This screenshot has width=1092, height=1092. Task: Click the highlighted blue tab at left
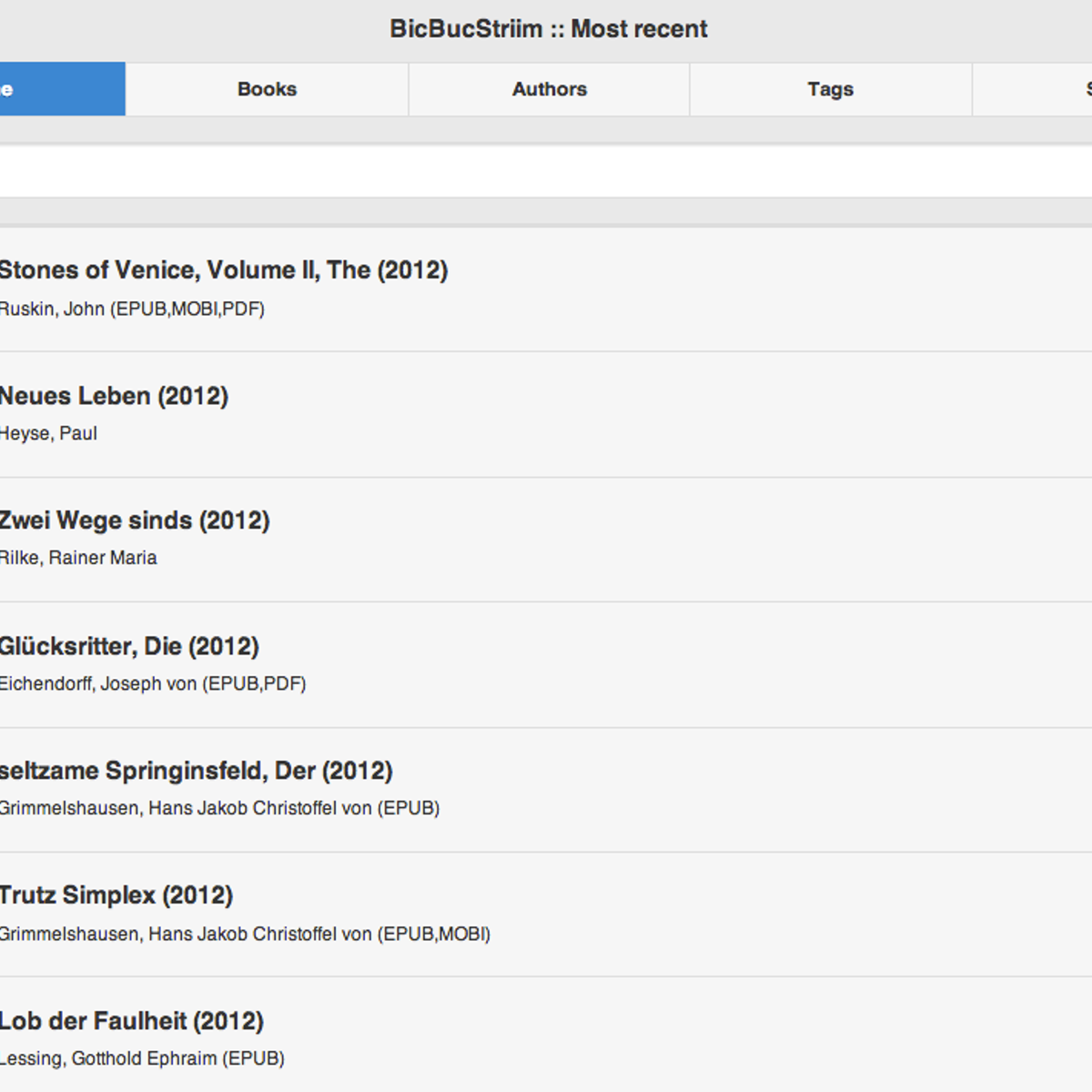[62, 89]
